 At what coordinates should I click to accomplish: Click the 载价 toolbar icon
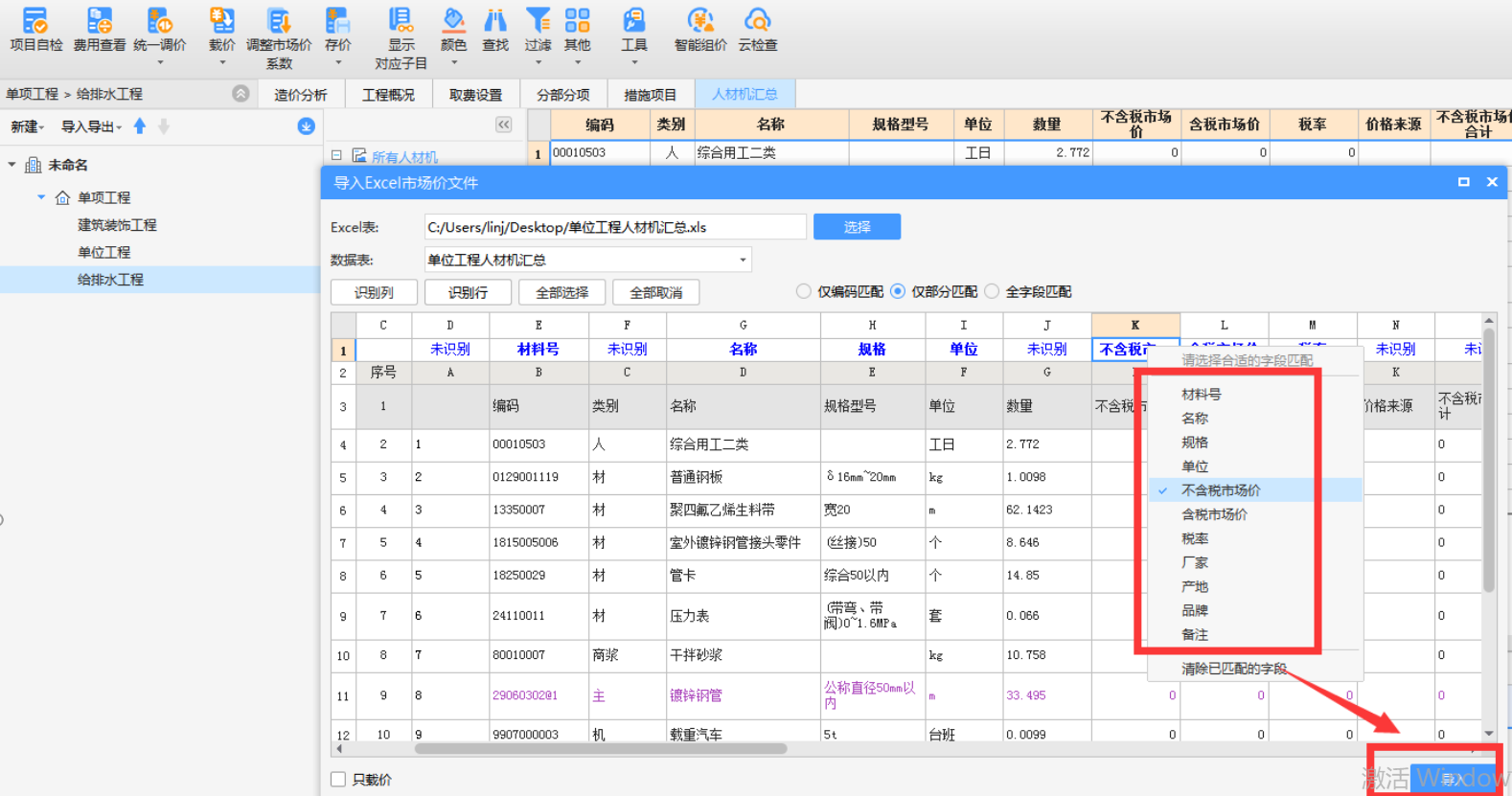coord(221,21)
